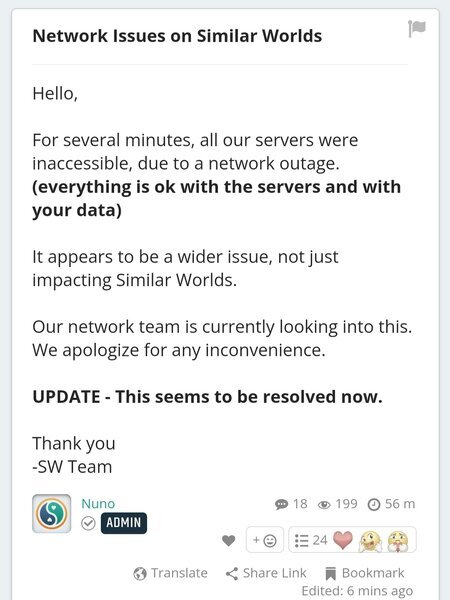Image resolution: width=450 pixels, height=600 pixels.
Task: Click the comments speech bubble icon
Action: point(281,504)
